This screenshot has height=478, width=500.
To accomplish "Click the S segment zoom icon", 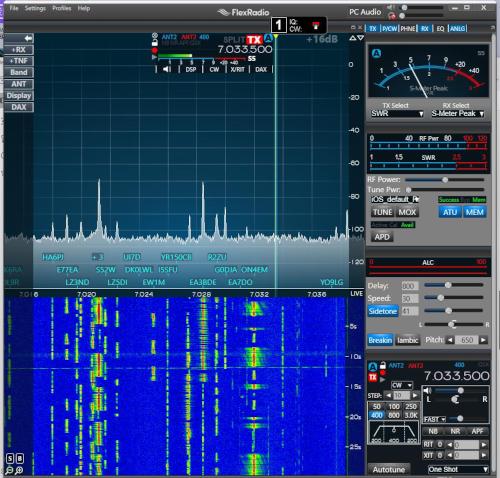I will (x=10, y=459).
